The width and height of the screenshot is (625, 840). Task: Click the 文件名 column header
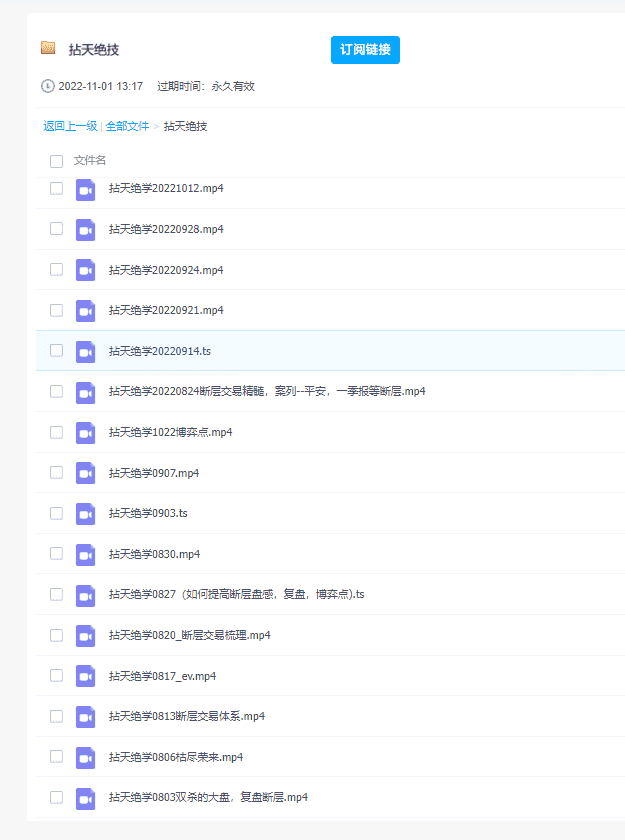point(89,160)
